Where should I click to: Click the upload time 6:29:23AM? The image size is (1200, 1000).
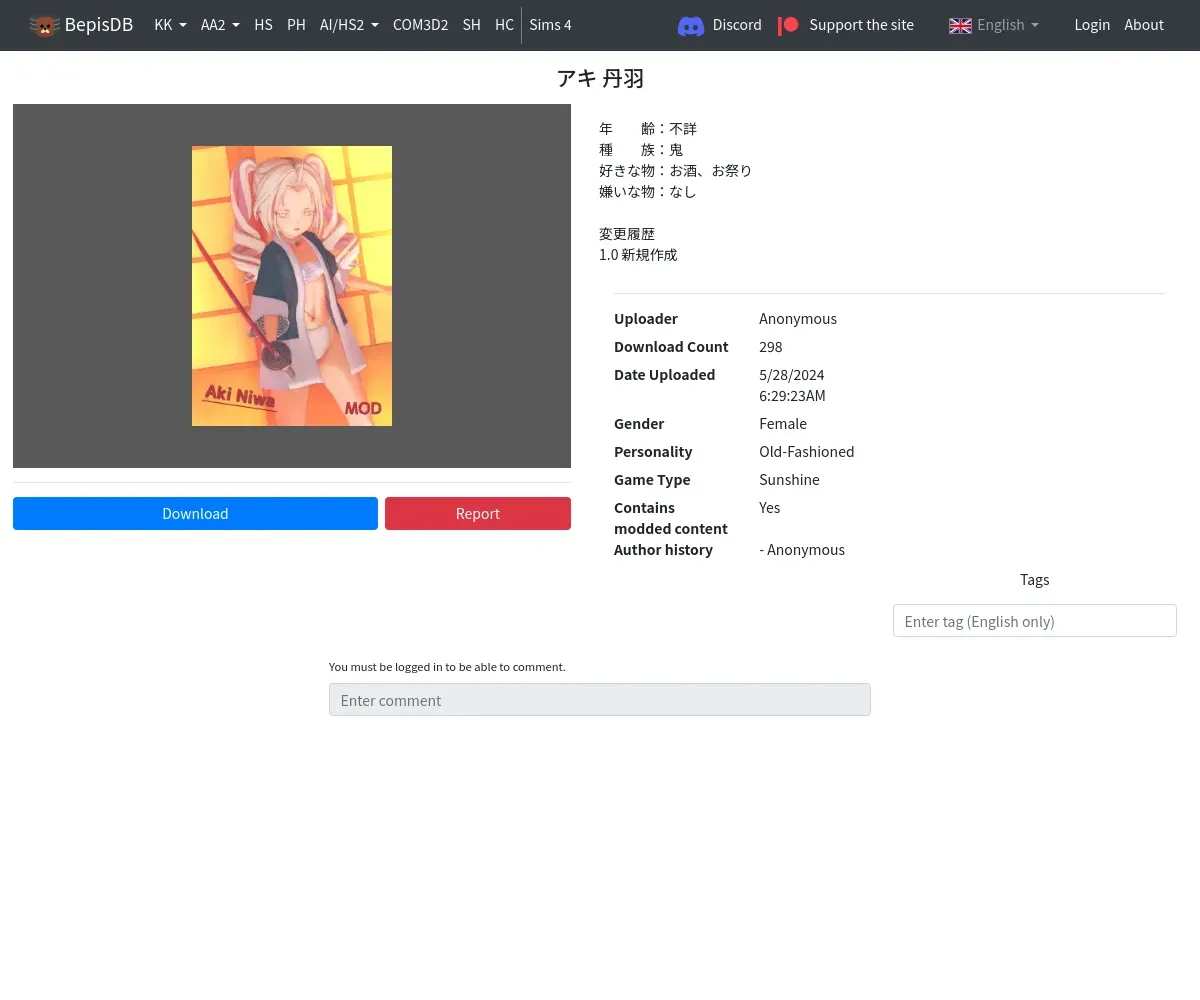(x=792, y=396)
